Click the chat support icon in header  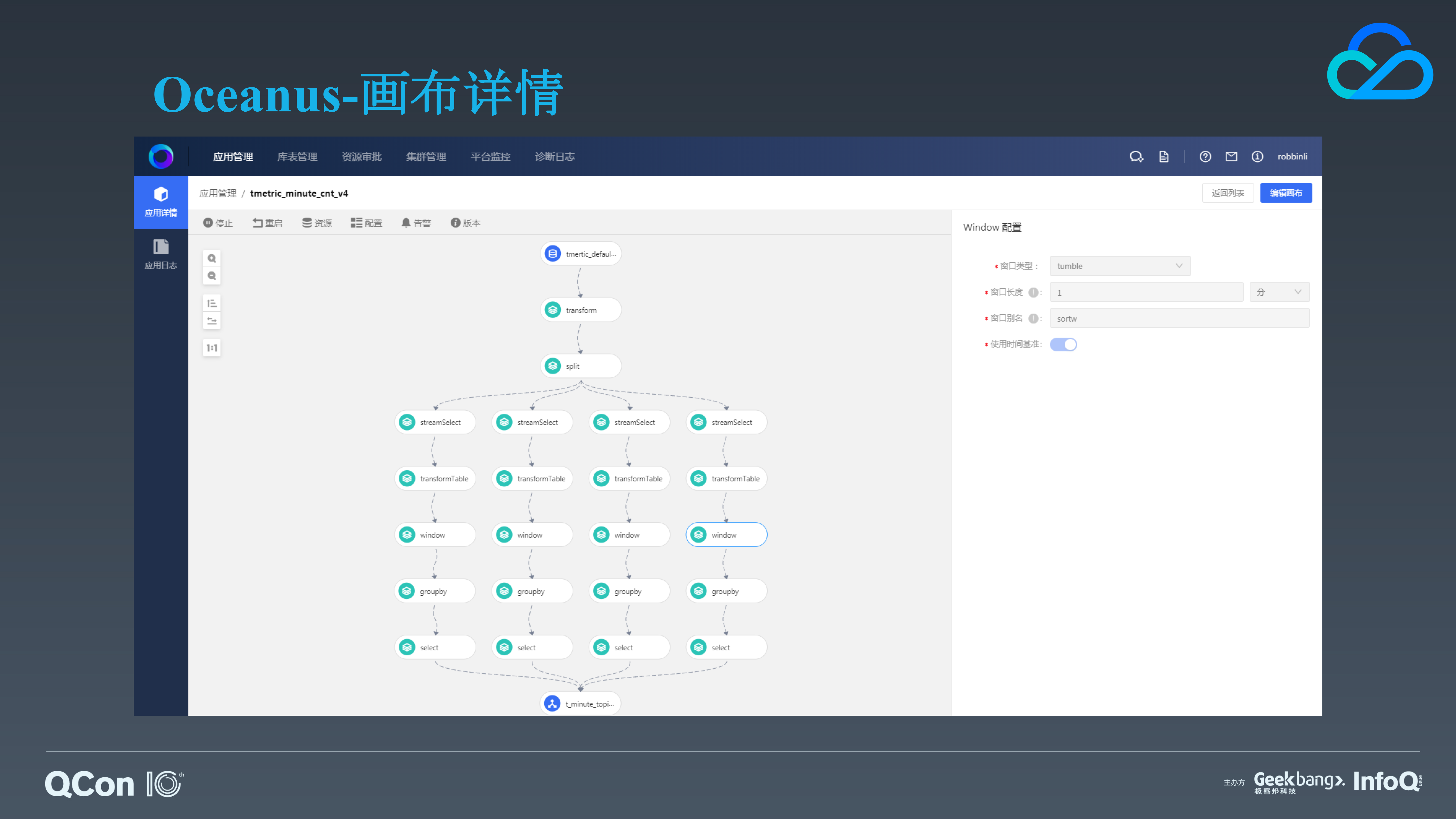click(x=1136, y=156)
